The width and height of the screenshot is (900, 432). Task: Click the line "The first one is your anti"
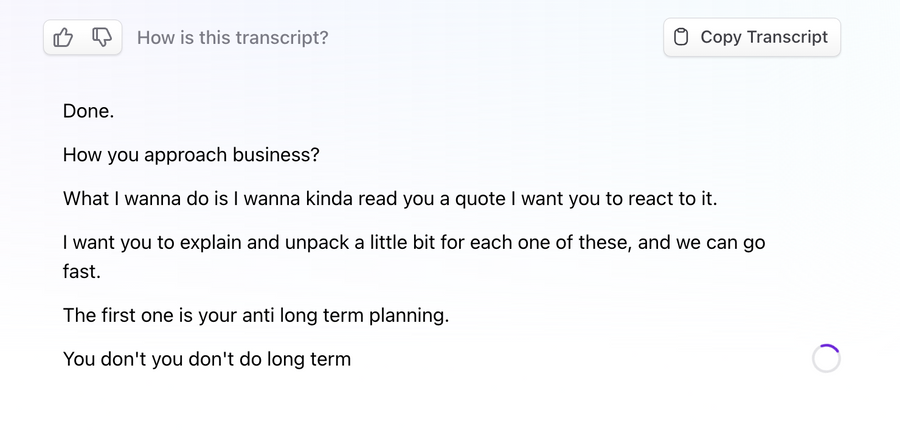pyautogui.click(x=256, y=315)
